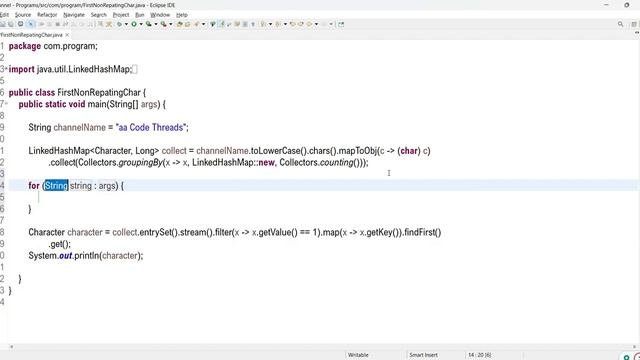The image size is (640, 360).
Task: Click class name FirstNonRepatingChar in declaration
Action: coord(99,93)
